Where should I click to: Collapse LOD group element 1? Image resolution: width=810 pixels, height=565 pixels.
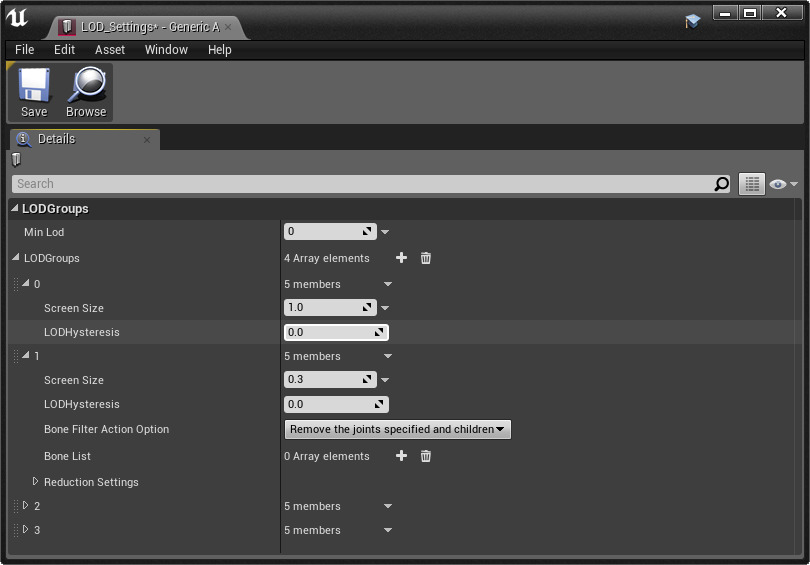pos(25,355)
